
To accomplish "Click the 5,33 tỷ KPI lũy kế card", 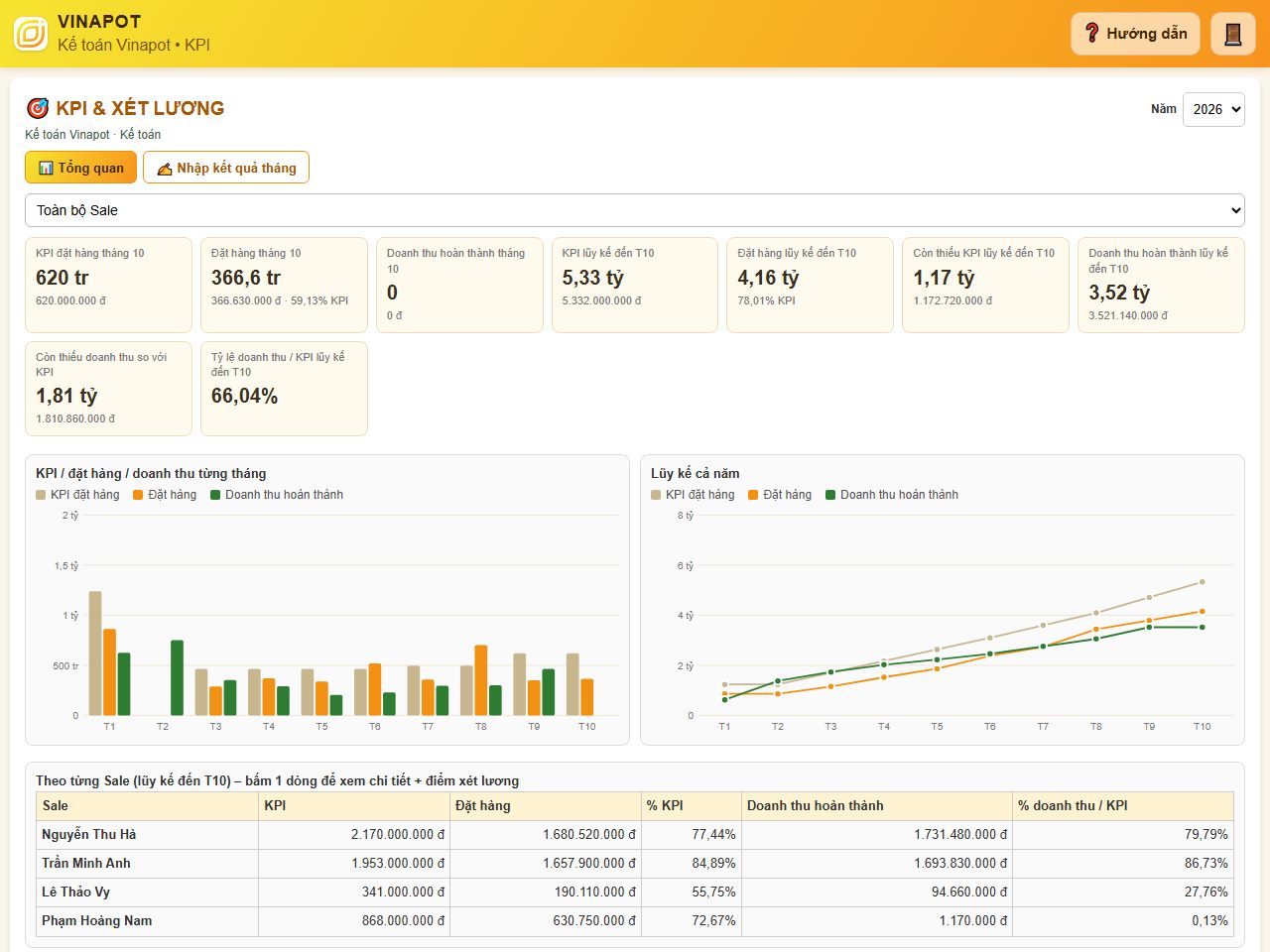I will click(x=635, y=285).
